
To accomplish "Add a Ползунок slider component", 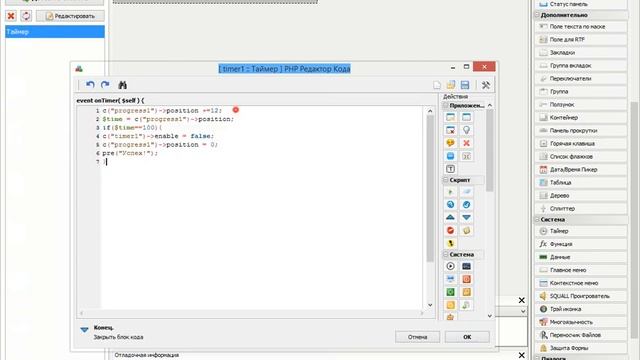I will (581, 104).
